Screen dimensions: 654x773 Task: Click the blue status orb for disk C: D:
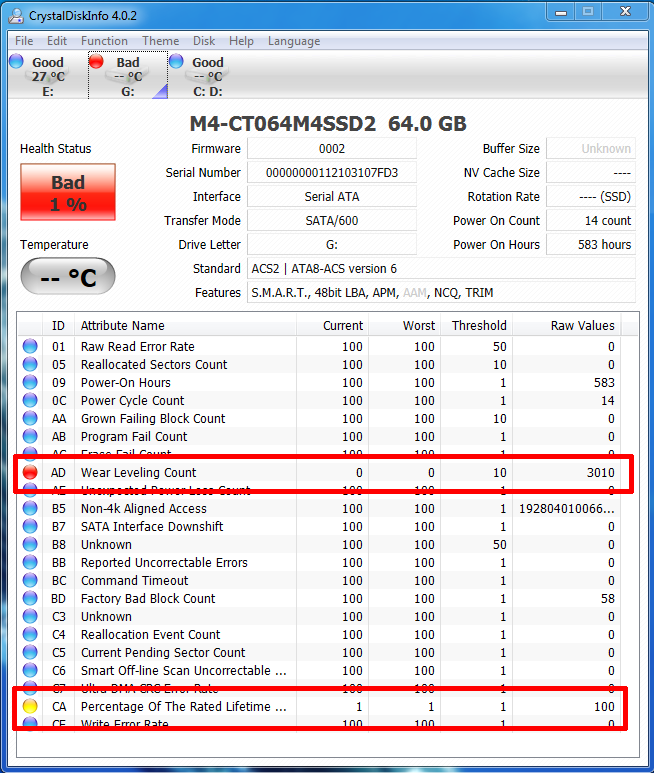point(176,61)
